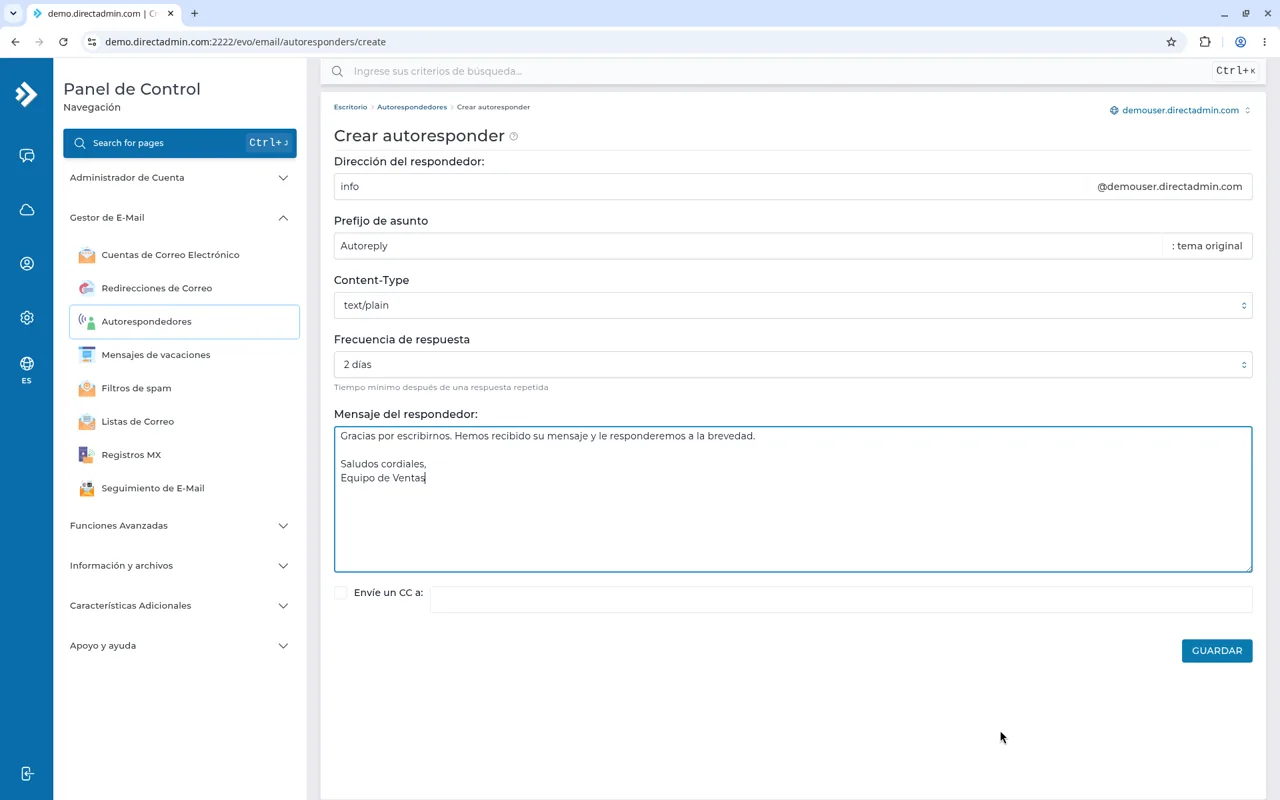Screen dimensions: 1280x800
Task: Click the Seguimiento de E-Mail icon
Action: [x=87, y=488]
